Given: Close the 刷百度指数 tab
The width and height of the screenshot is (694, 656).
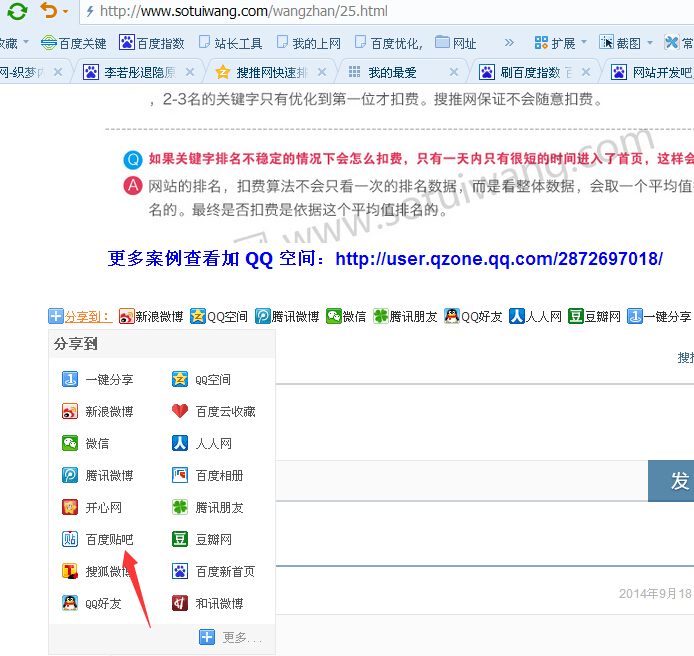Looking at the screenshot, I should pyautogui.click(x=586, y=72).
